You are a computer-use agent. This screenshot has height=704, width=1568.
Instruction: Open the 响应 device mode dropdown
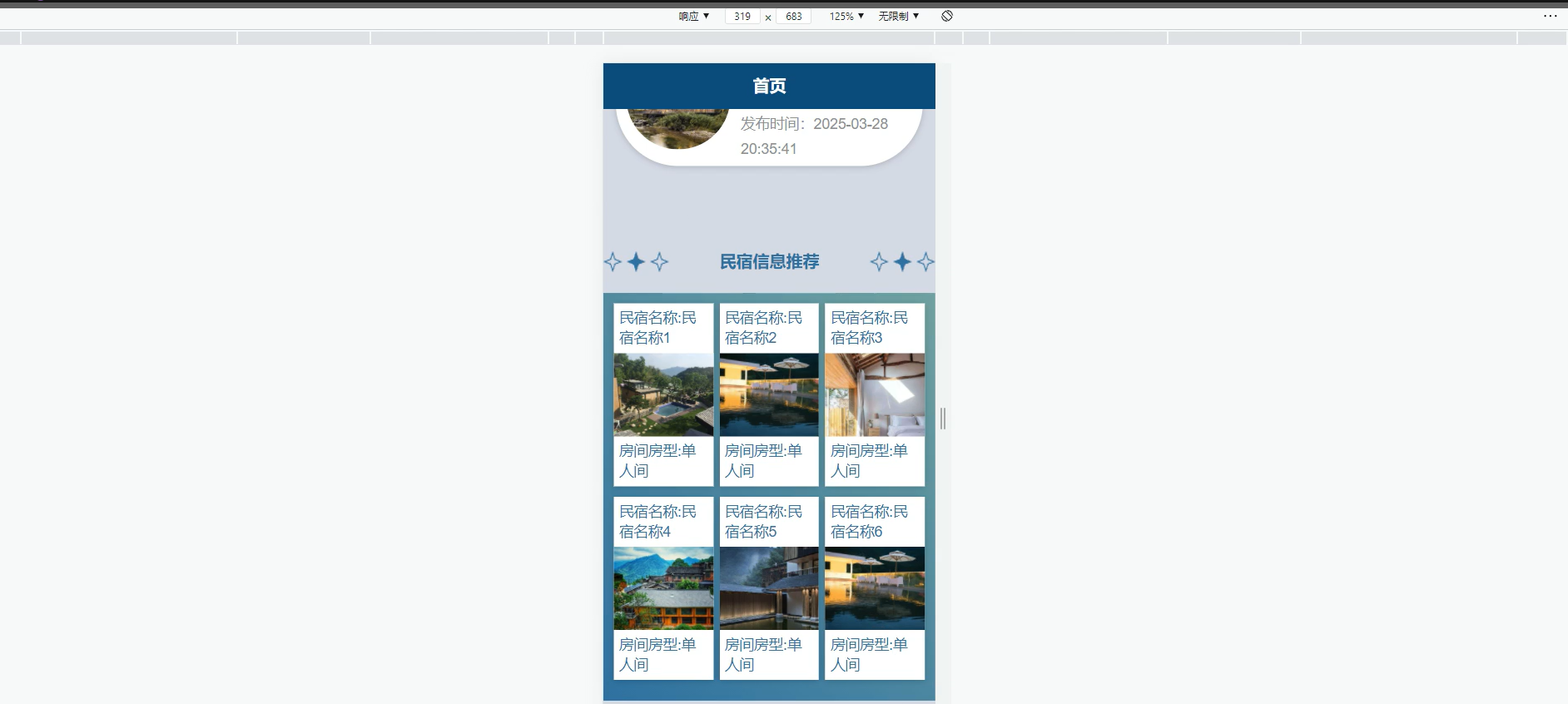click(x=694, y=16)
